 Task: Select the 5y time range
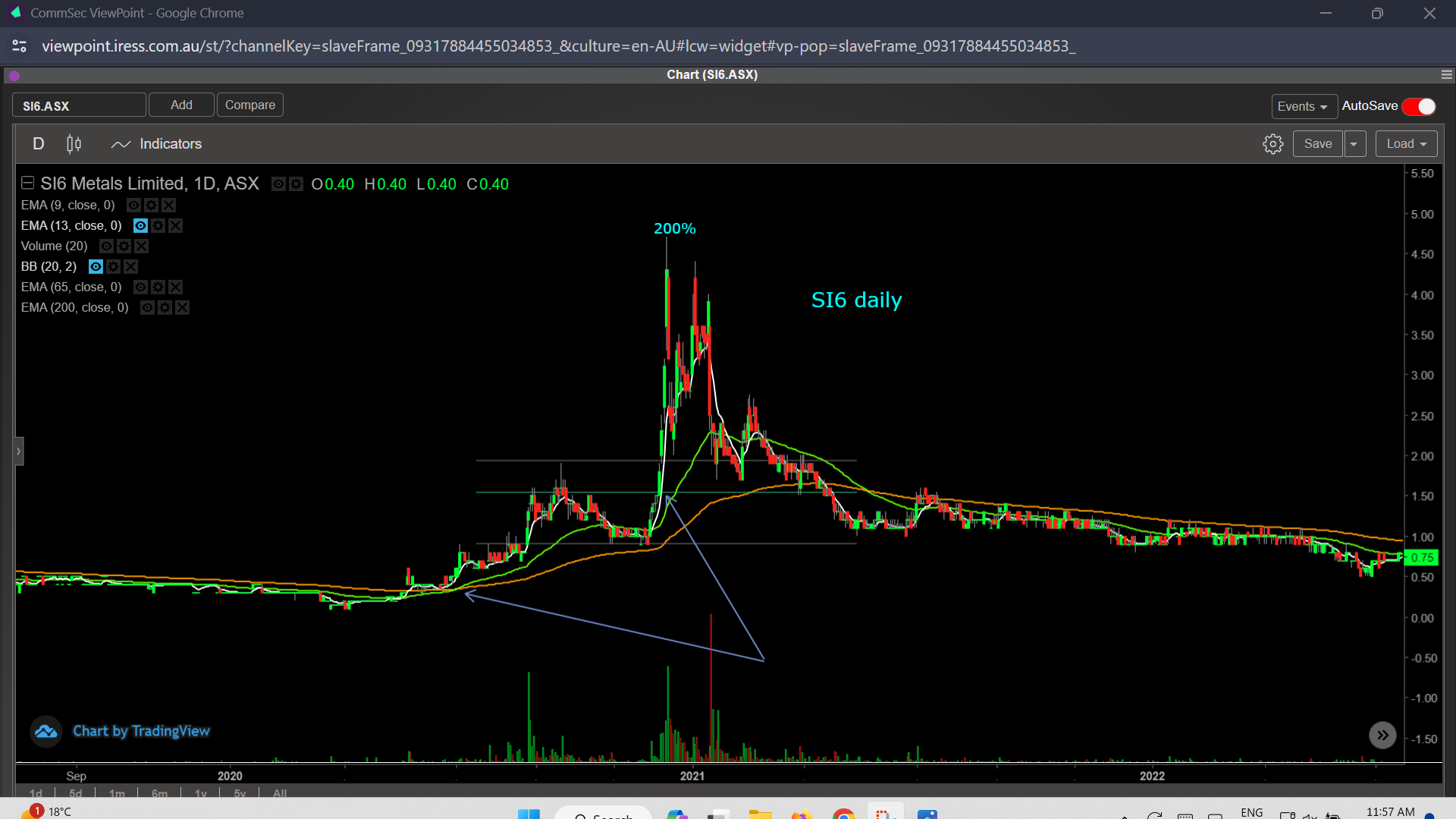click(240, 793)
